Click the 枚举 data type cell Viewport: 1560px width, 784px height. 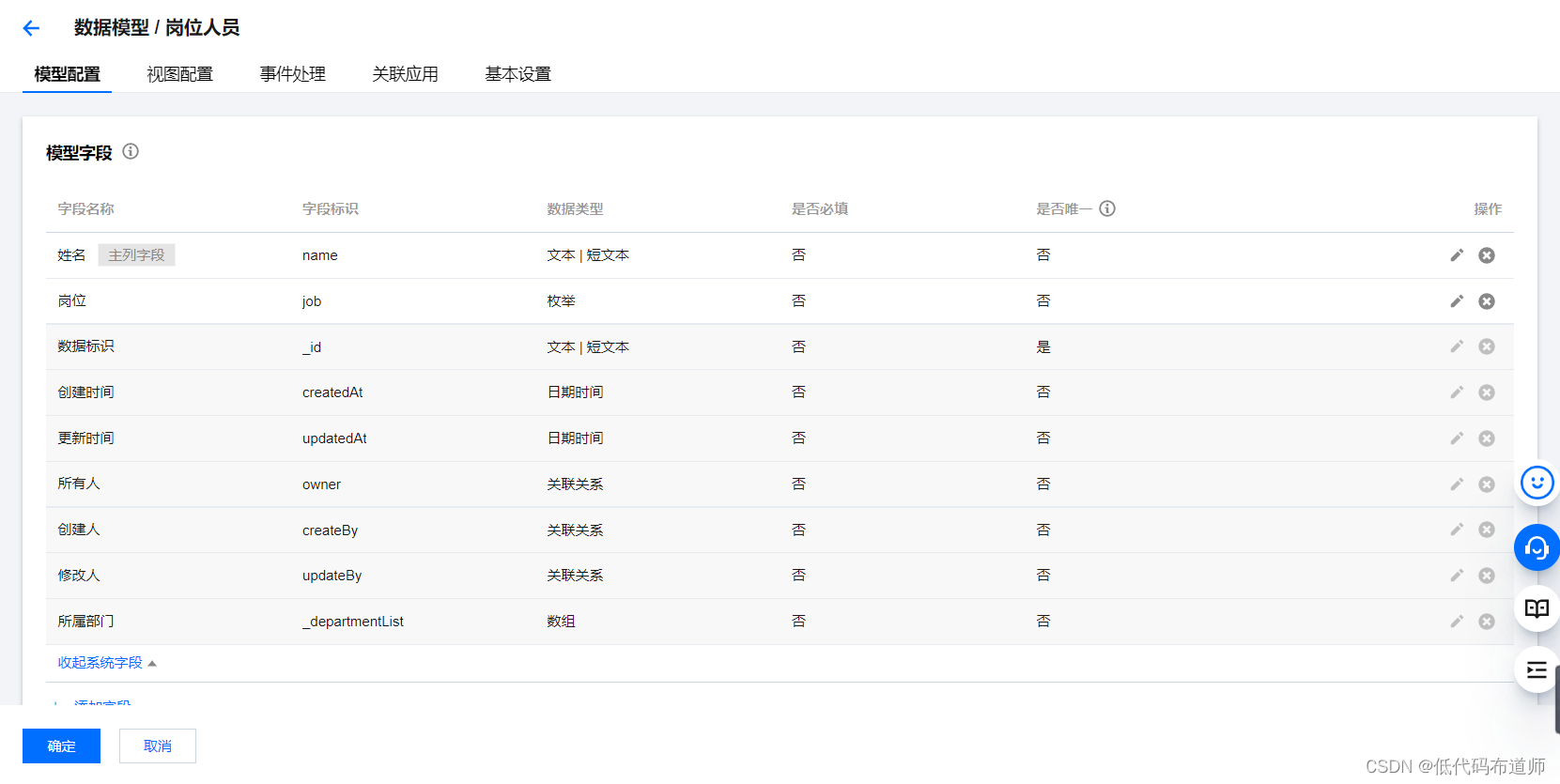[562, 301]
